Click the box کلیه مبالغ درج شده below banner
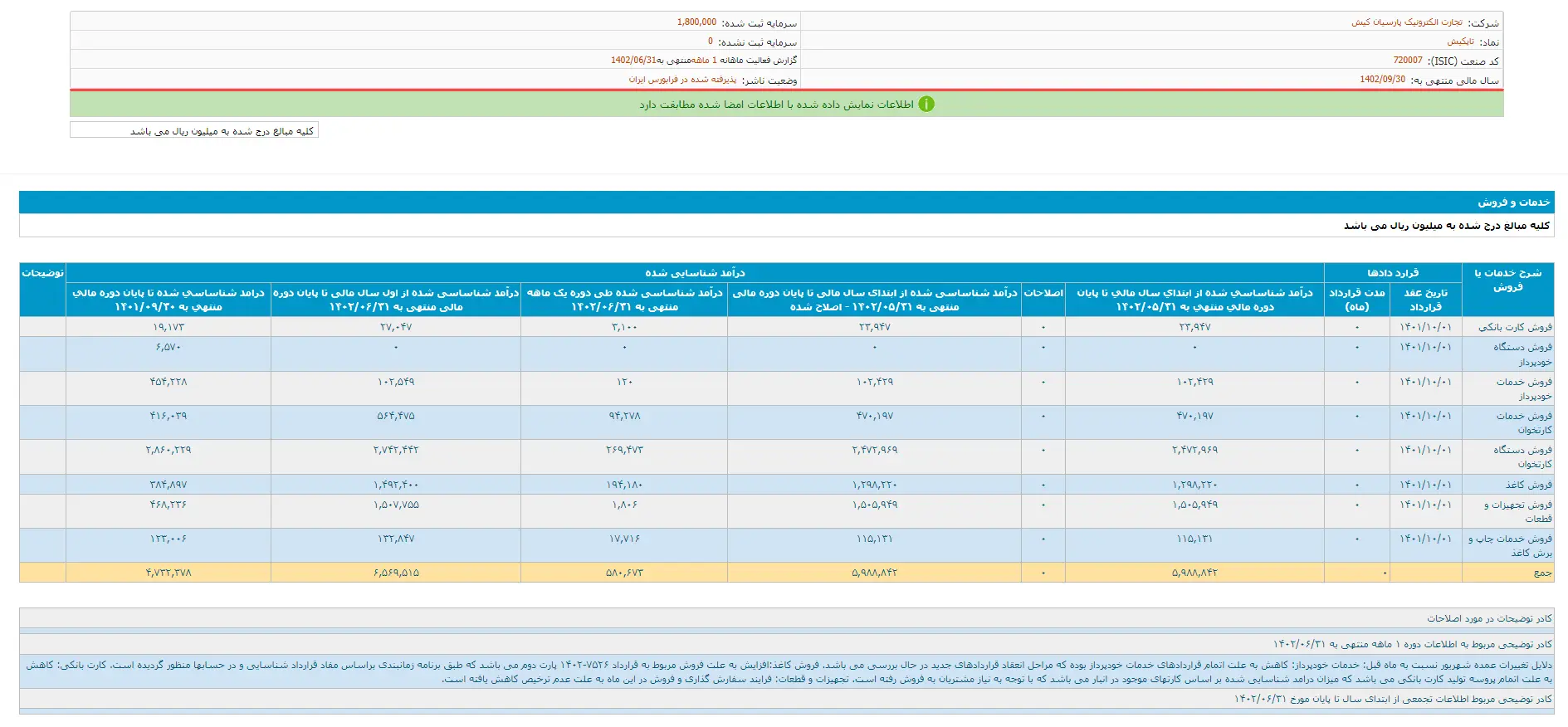Viewport: 1568px width, 727px height. [x=194, y=130]
